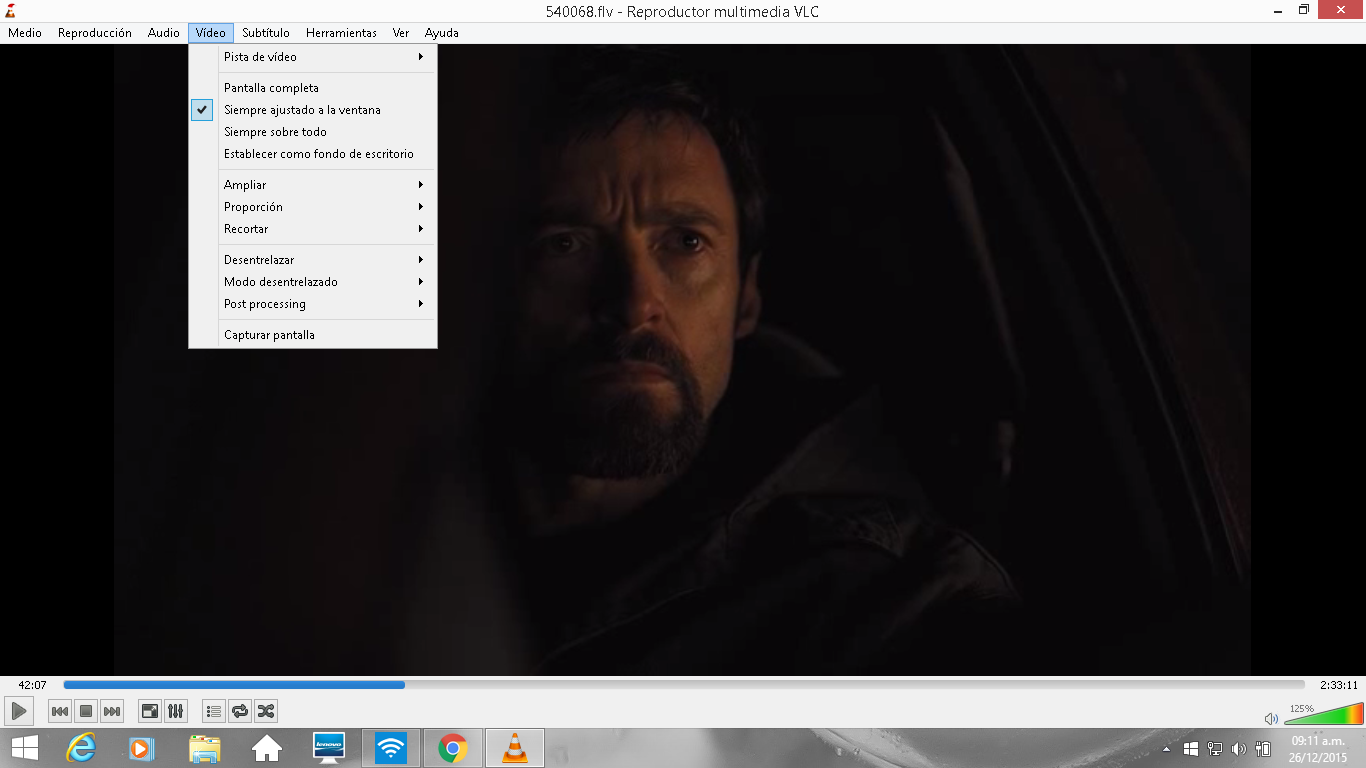The width and height of the screenshot is (1366, 768).
Task: Open the Reproducción menu
Action: pos(95,33)
